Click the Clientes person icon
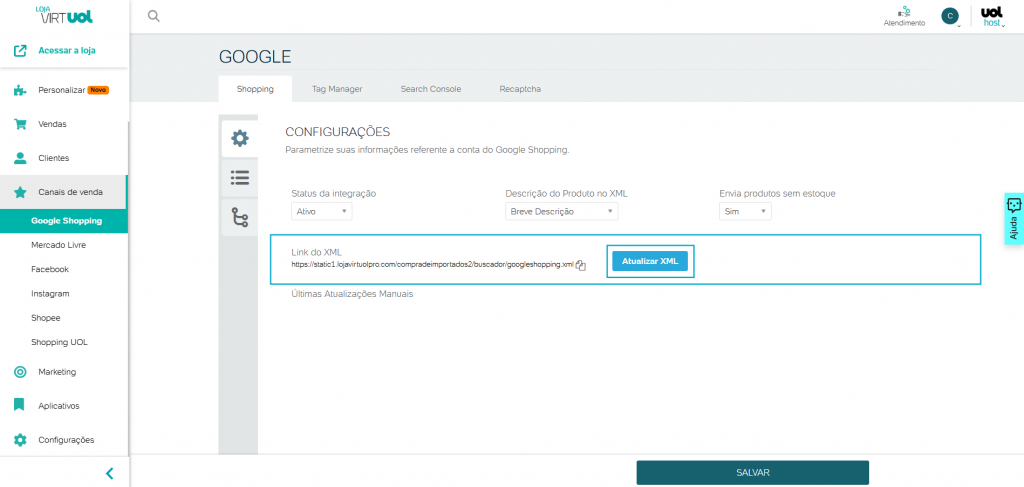The height and width of the screenshot is (487, 1024). click(20, 158)
